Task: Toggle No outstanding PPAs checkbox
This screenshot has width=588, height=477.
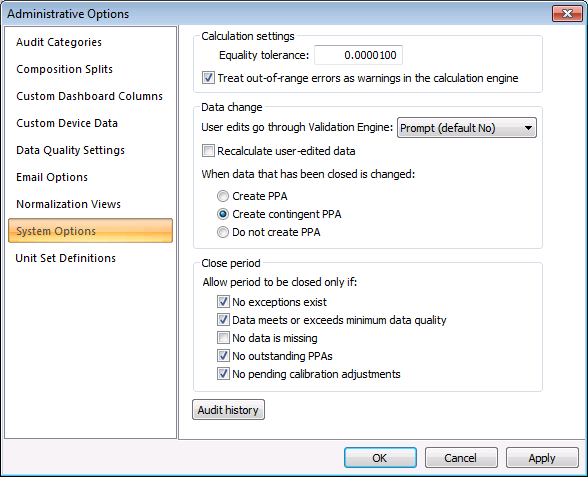Action: click(223, 356)
